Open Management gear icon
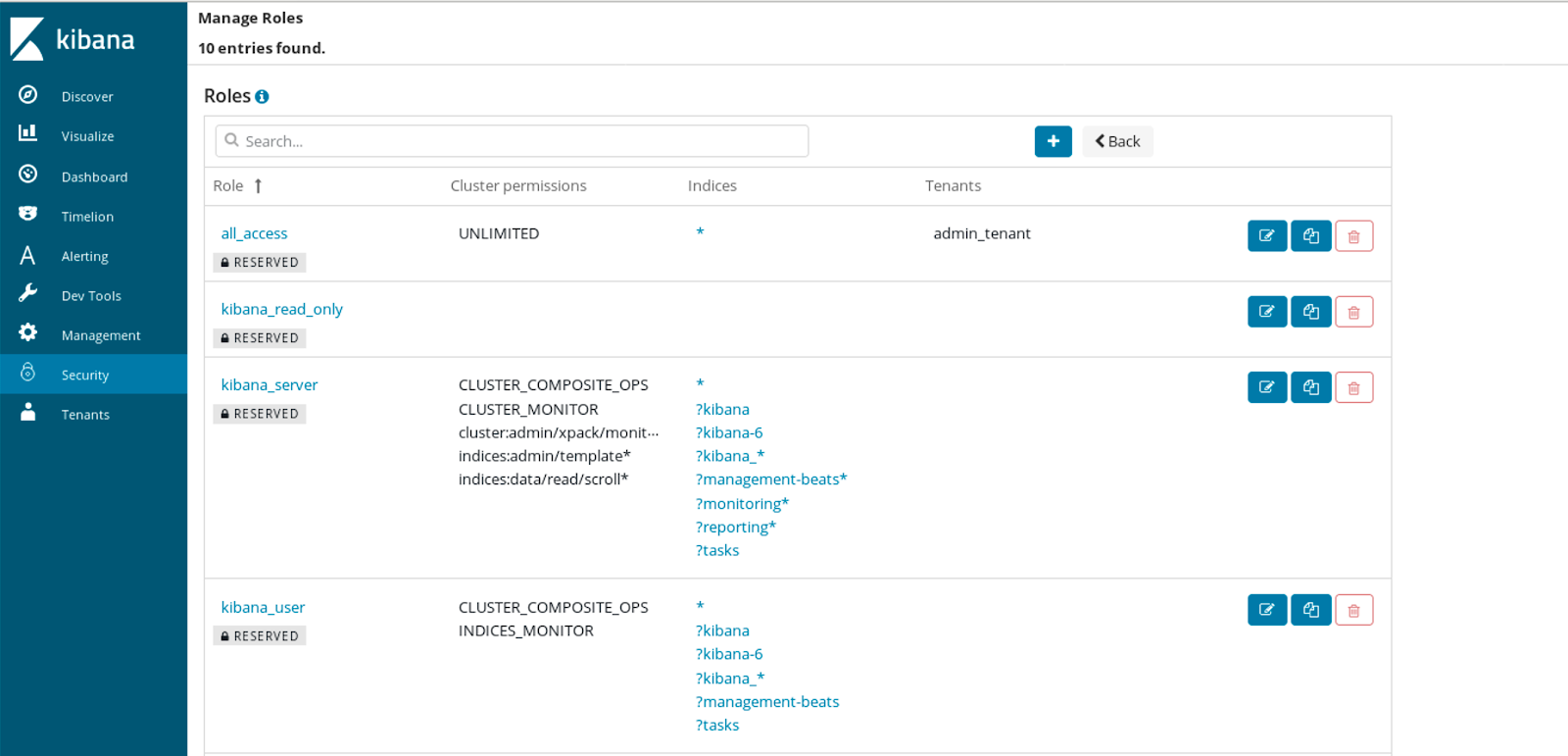Viewport: 1568px width, 756px height. pyautogui.click(x=27, y=332)
